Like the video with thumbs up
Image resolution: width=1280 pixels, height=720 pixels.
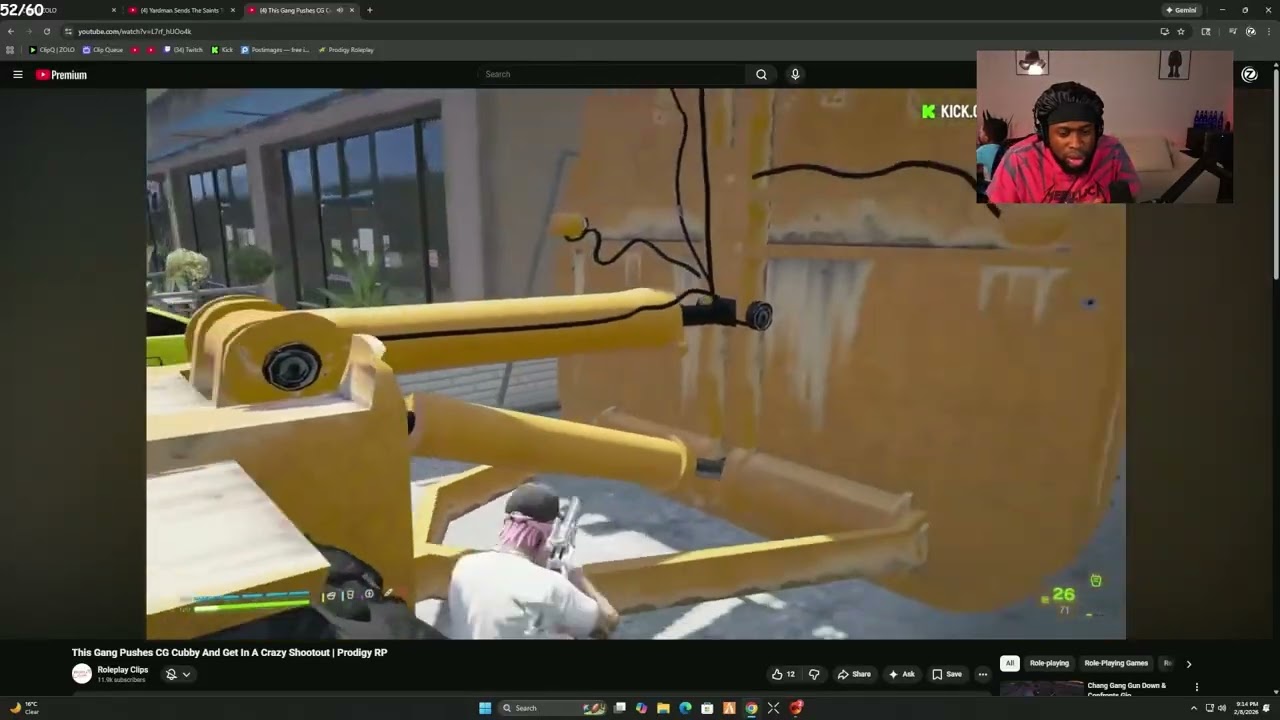point(783,674)
